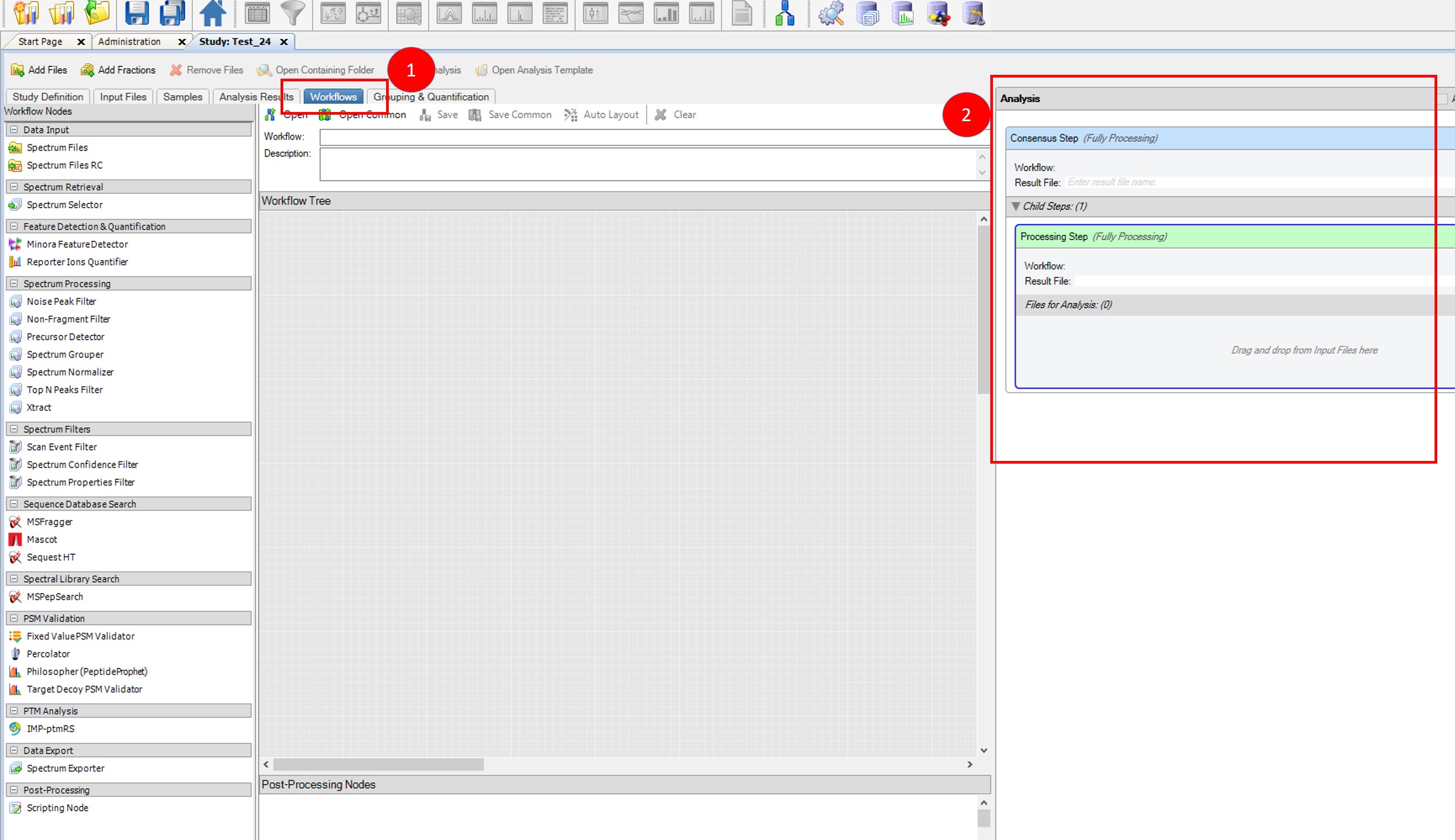1455x840 pixels.
Task: Click the Save All double-floppy icon
Action: [x=171, y=13]
